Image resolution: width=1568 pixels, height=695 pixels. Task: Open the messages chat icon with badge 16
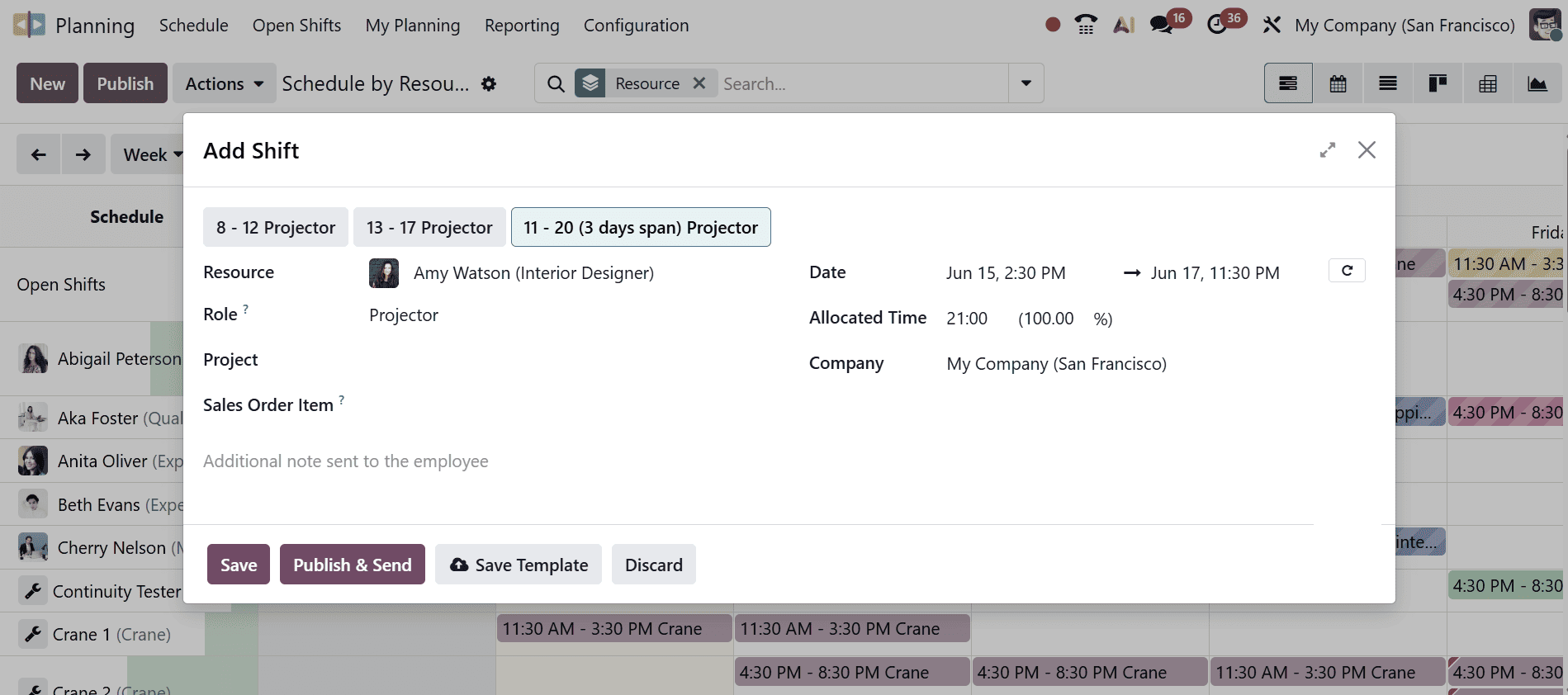pyautogui.click(x=1163, y=25)
